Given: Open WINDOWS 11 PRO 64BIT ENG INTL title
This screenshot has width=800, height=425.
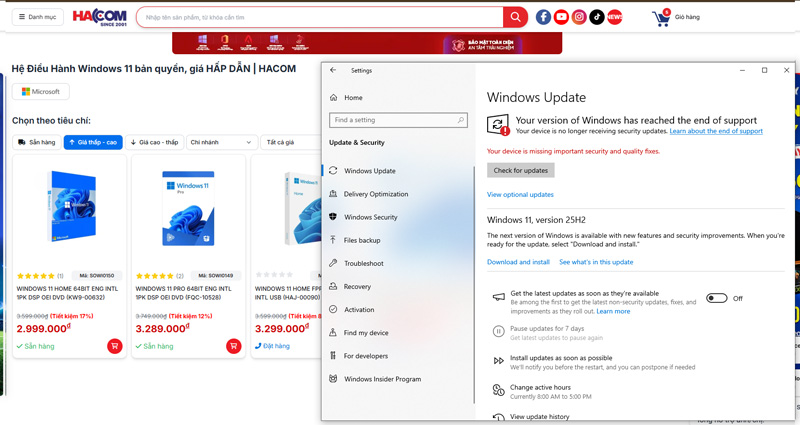Looking at the screenshot, I should pyautogui.click(x=184, y=293).
